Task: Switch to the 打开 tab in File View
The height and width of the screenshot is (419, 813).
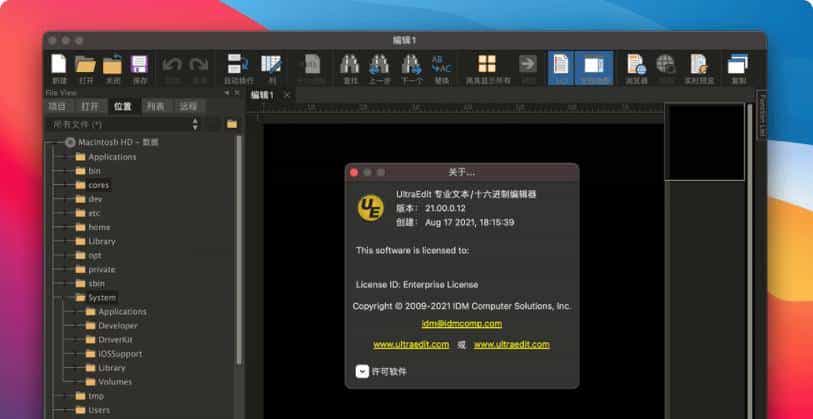Action: tap(90, 107)
